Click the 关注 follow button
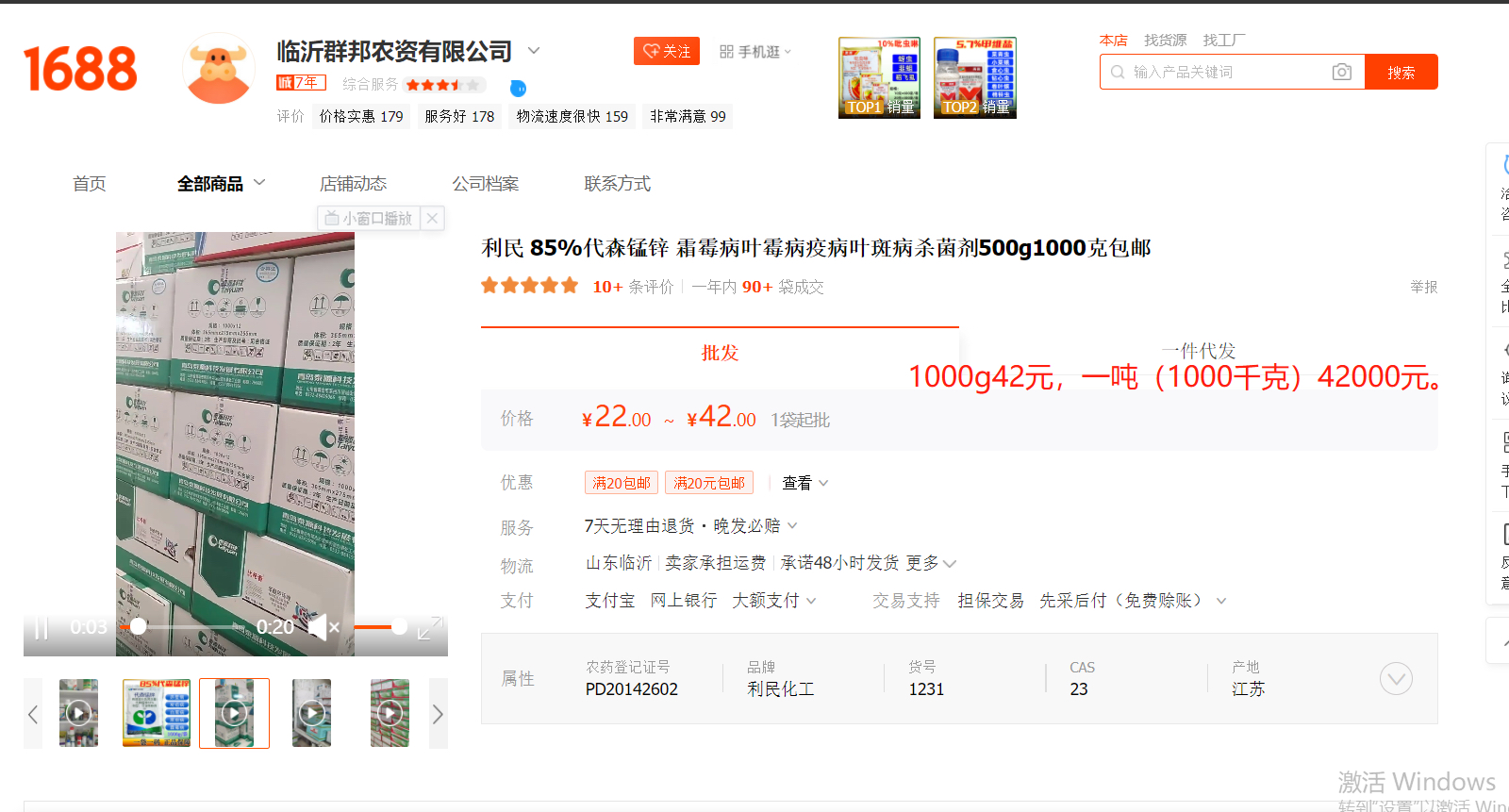The image size is (1509, 812). (x=667, y=51)
